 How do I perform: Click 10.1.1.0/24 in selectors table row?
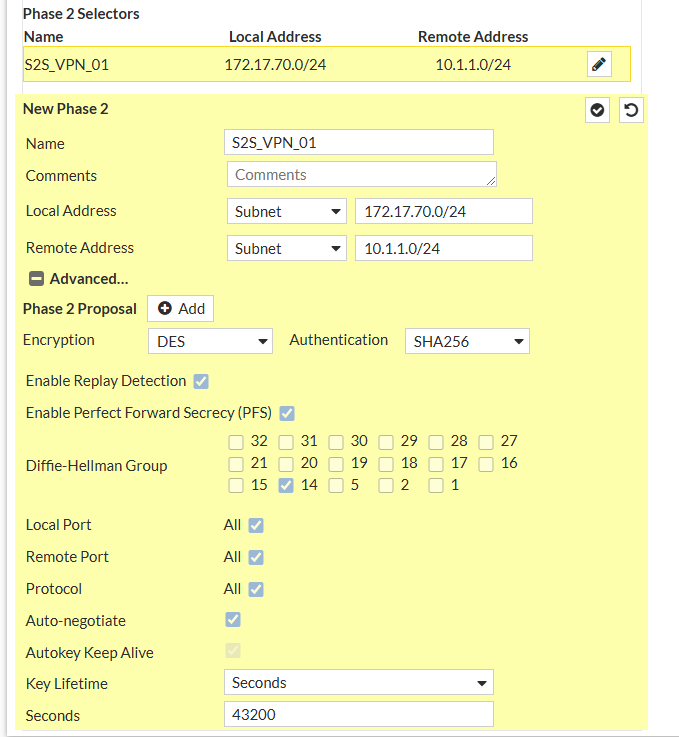[473, 64]
